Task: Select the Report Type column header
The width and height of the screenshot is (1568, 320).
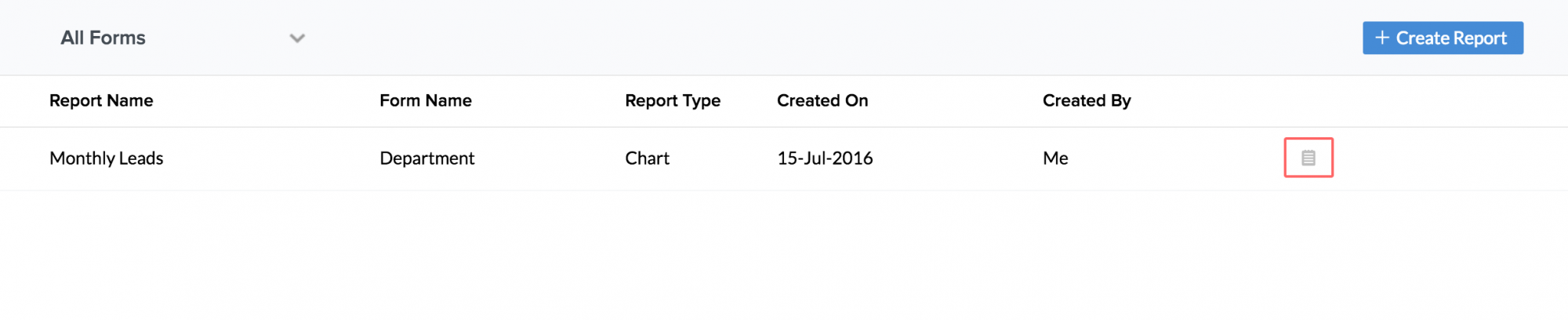Action: (x=673, y=100)
